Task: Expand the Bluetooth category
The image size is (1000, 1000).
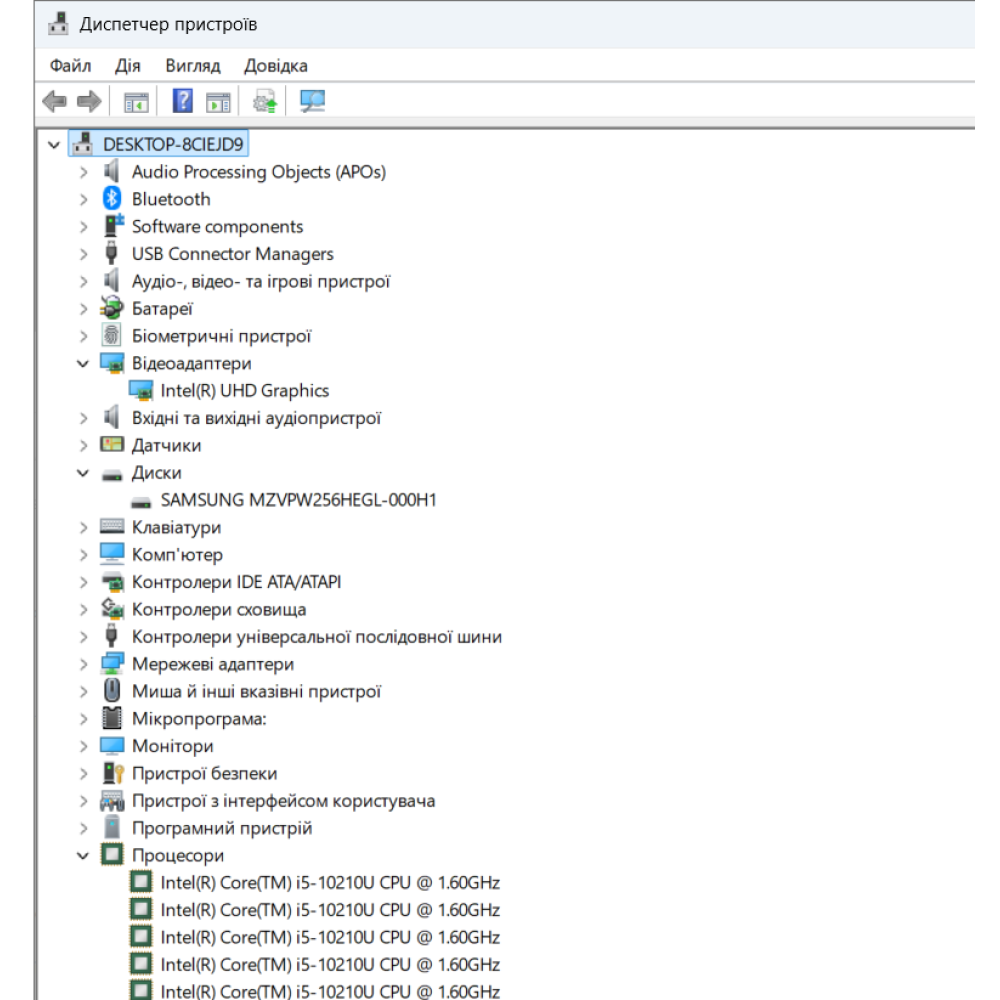Action: (84, 199)
